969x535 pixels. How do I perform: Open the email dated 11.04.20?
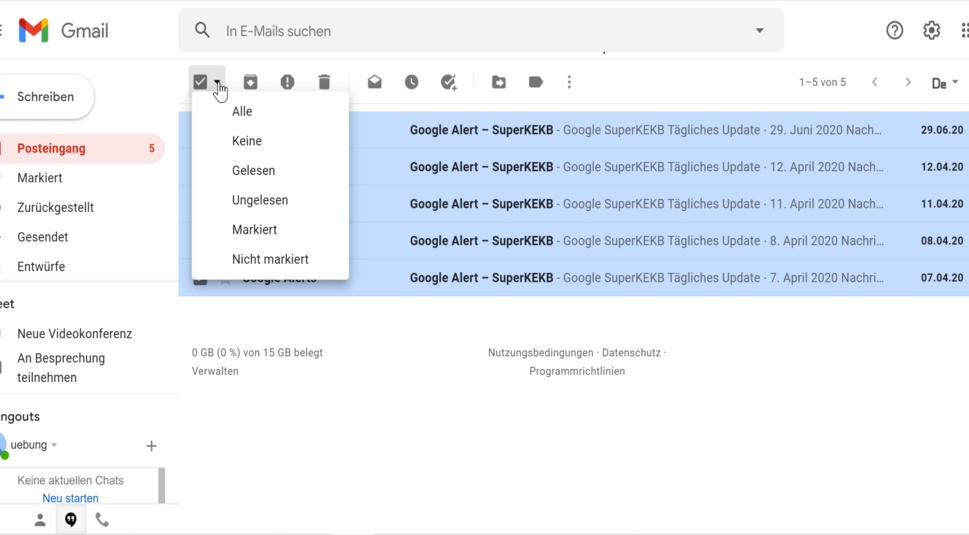coord(573,204)
